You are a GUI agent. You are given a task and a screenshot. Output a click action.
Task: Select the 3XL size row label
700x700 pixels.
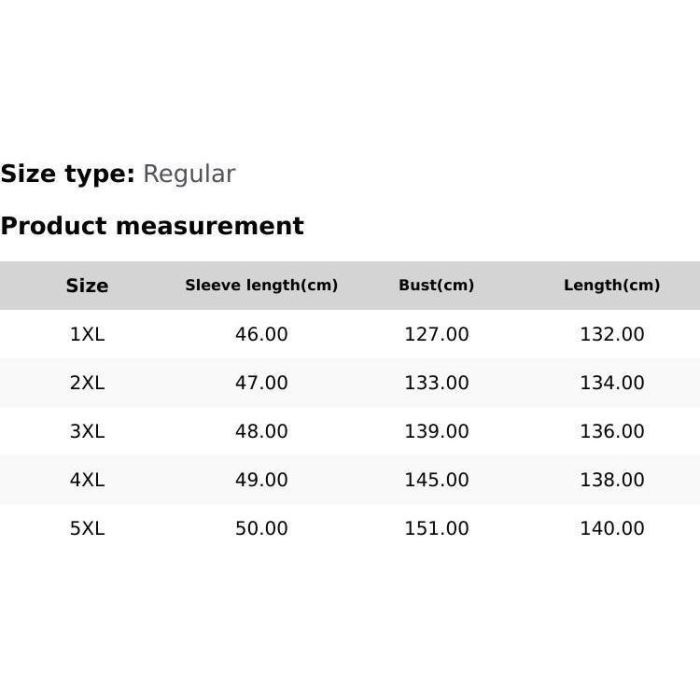tap(87, 431)
